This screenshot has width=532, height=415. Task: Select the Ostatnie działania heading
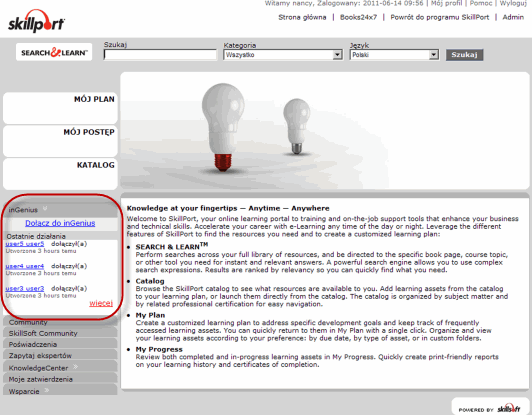[x=36, y=236]
